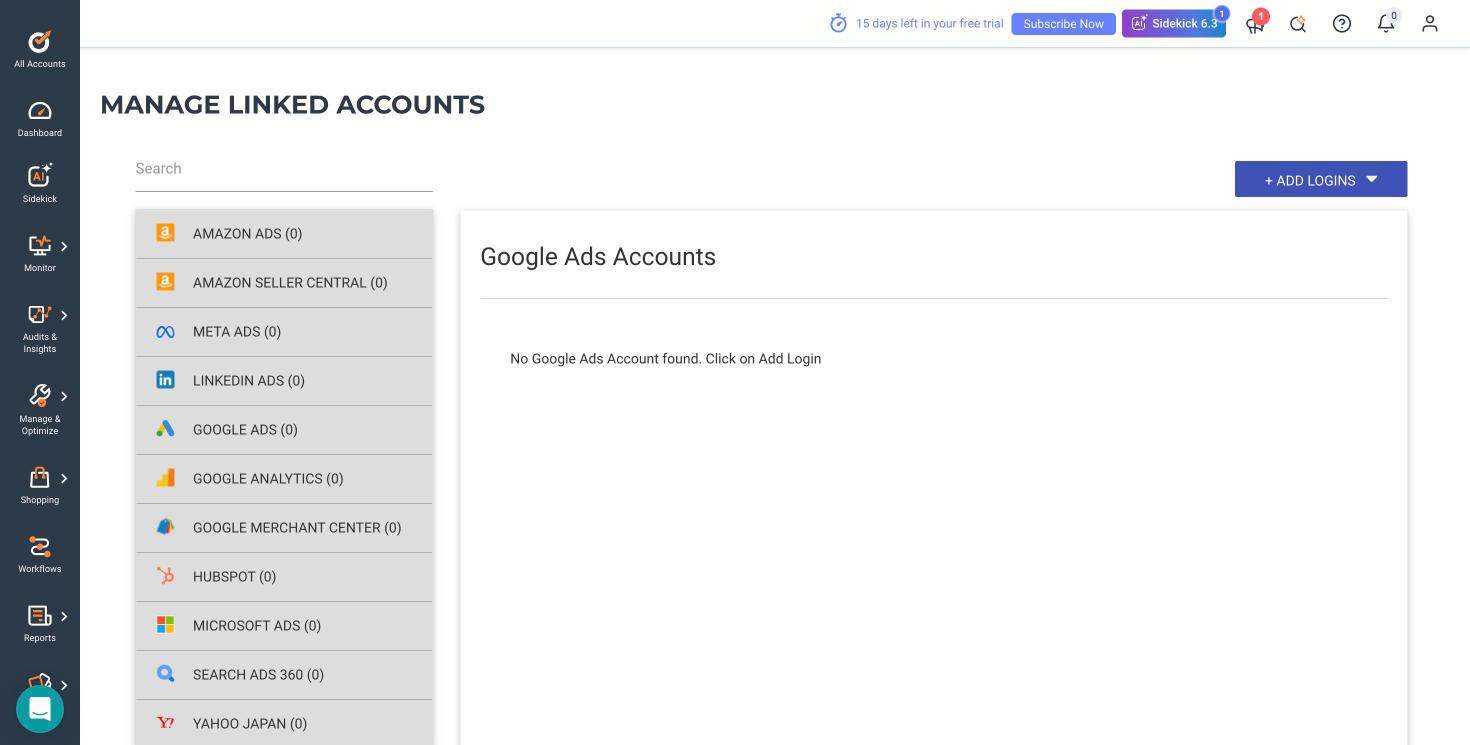
Task: Select the Monitor sidebar icon
Action: 40,245
